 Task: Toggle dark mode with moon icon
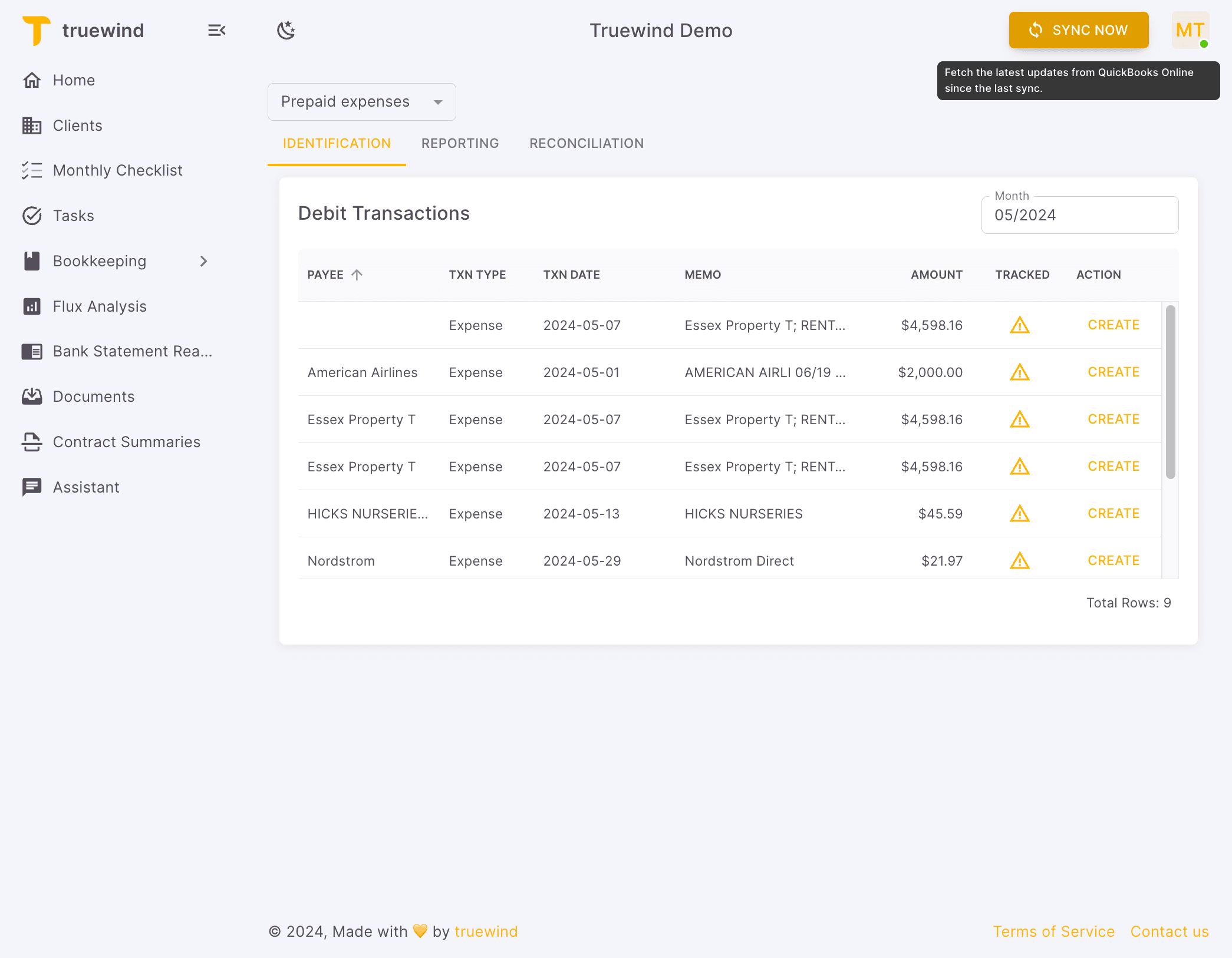[x=285, y=30]
